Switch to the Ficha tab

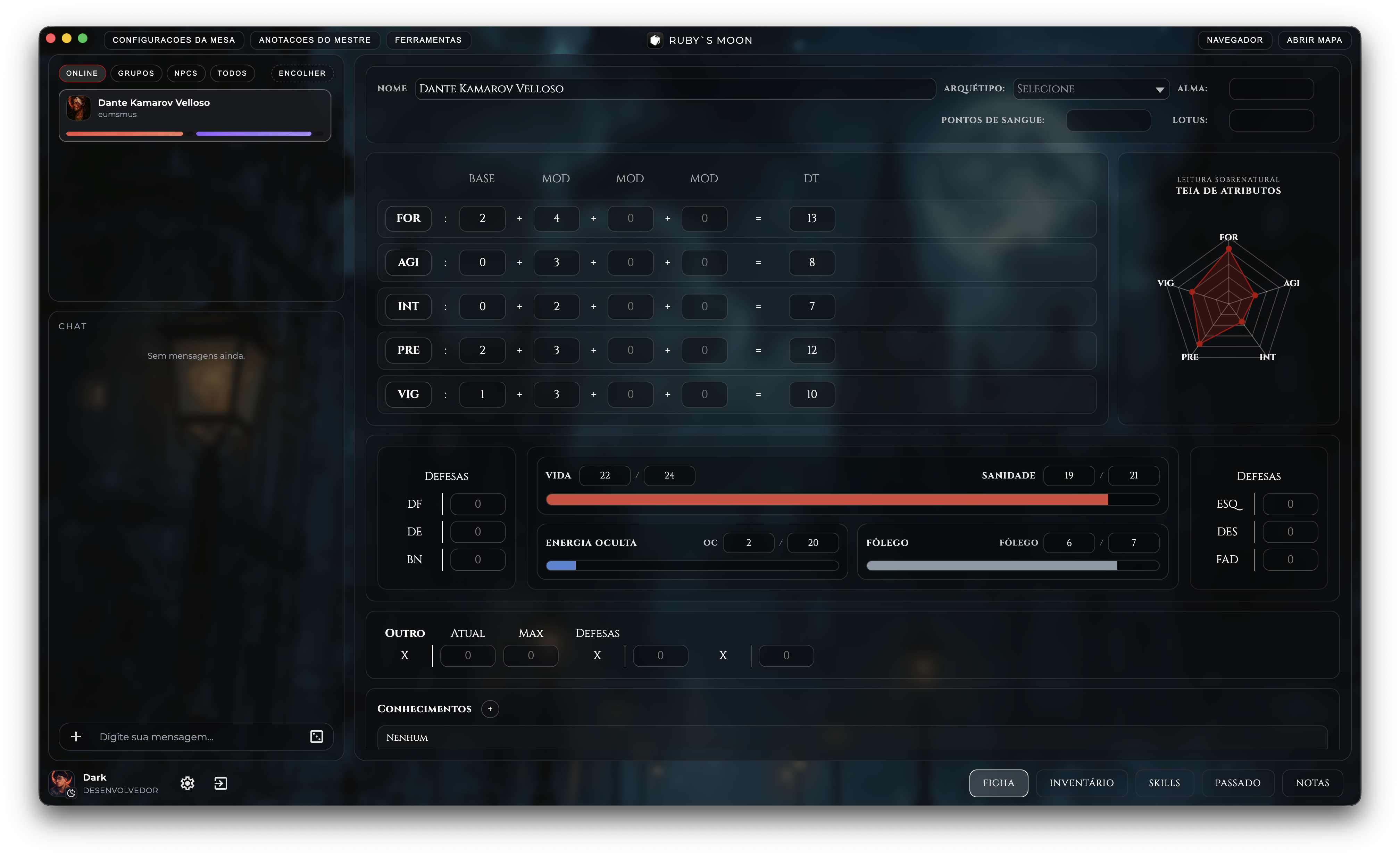click(998, 783)
